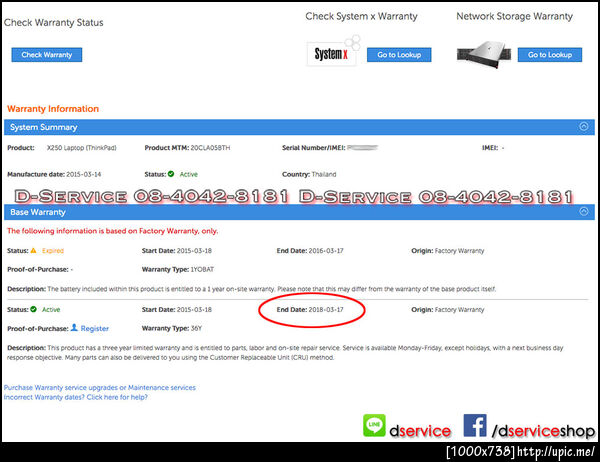The image size is (600, 462).
Task: Collapse the Base Warranty section
Action: coord(584,211)
